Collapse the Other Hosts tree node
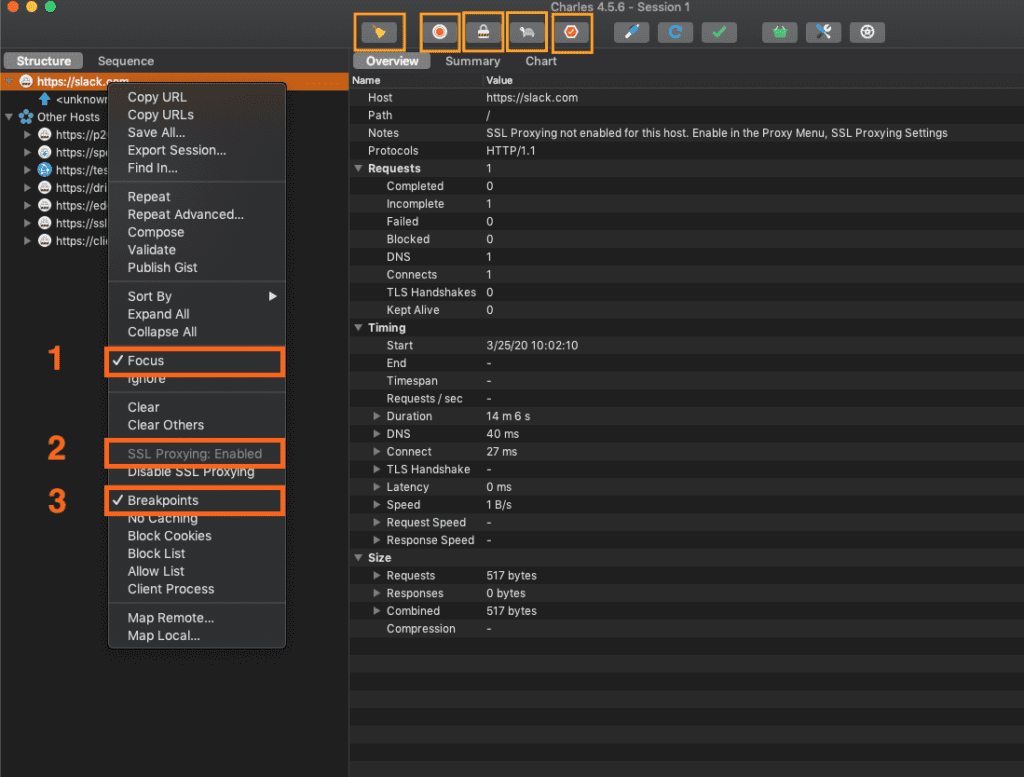The height and width of the screenshot is (777, 1024). click(10, 117)
